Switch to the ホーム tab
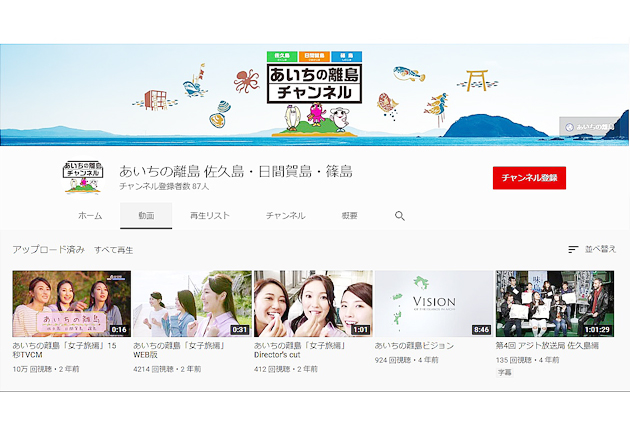 point(90,216)
